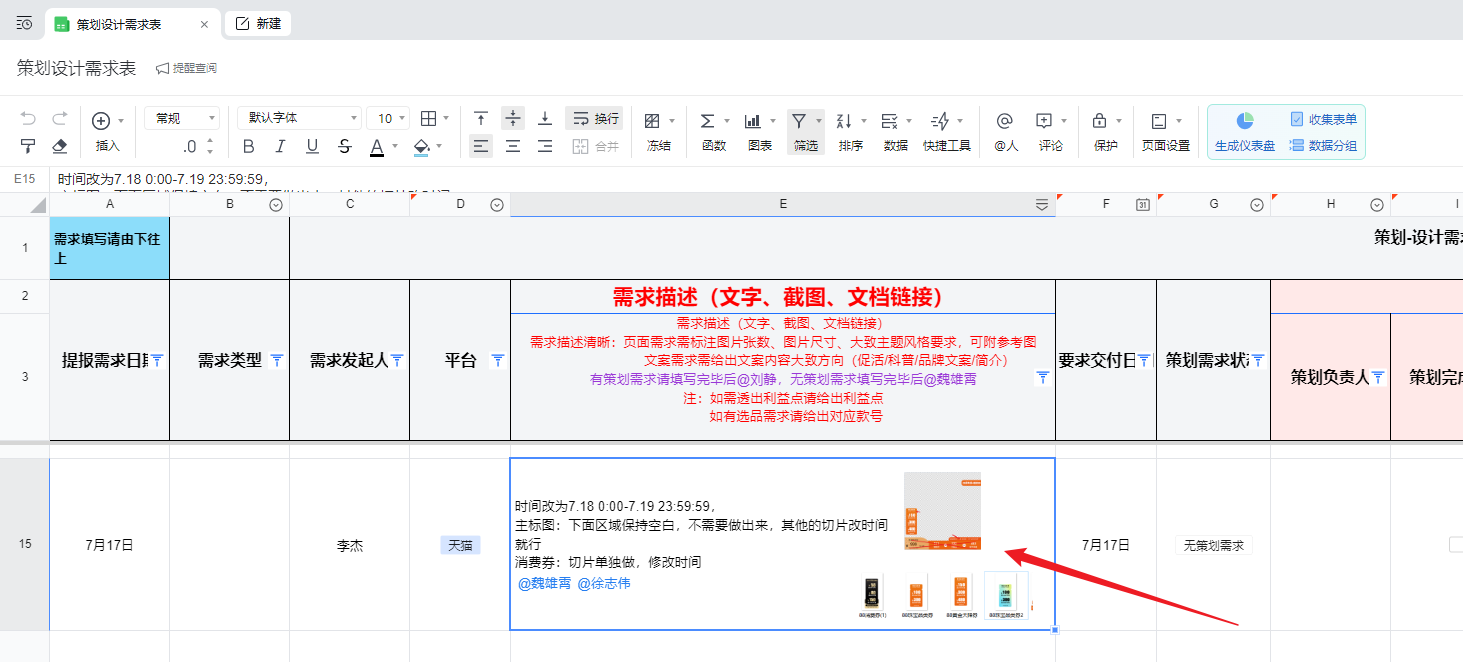The image size is (1463, 662).
Task: Open the font name dropdown 默认字体
Action: pos(298,119)
